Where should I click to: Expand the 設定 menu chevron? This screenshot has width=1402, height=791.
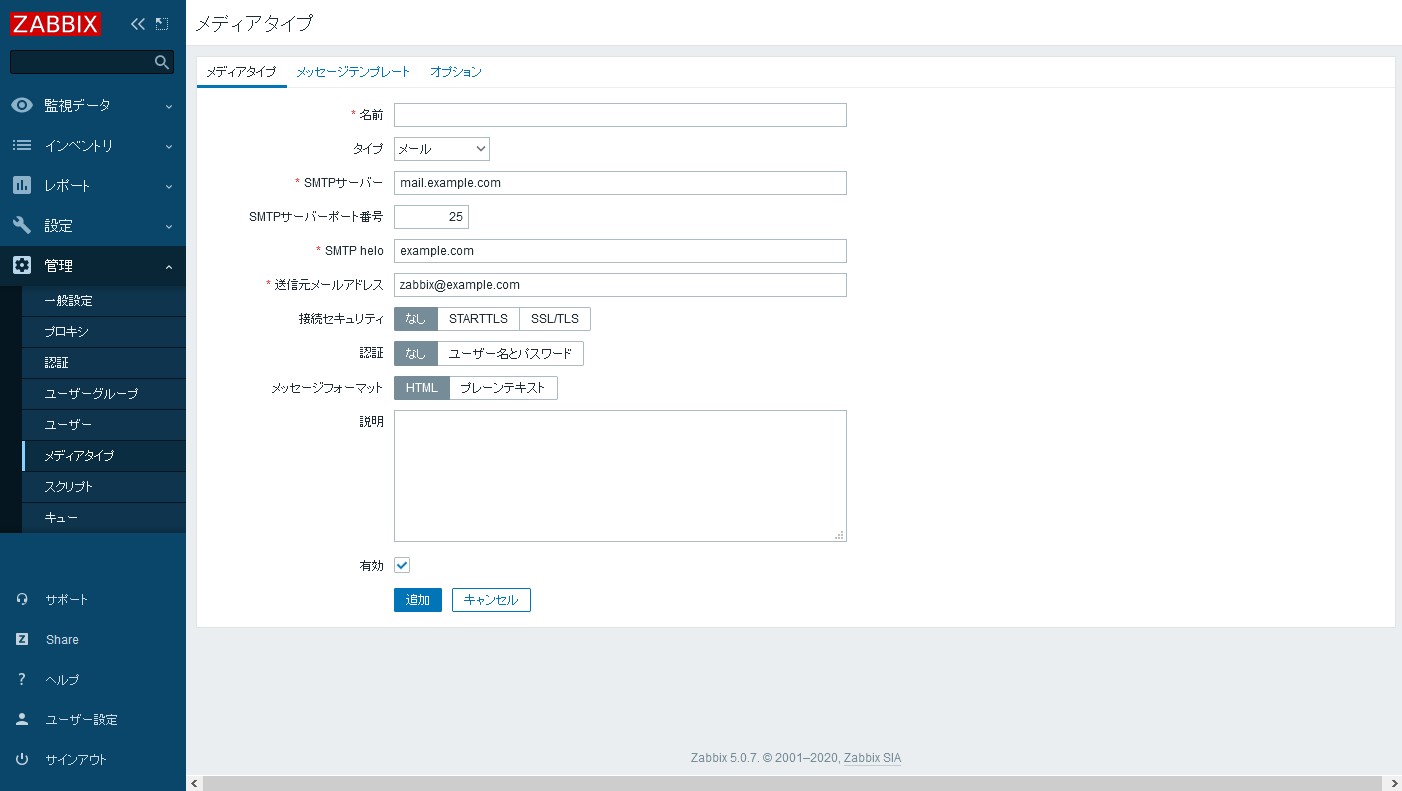pos(168,226)
